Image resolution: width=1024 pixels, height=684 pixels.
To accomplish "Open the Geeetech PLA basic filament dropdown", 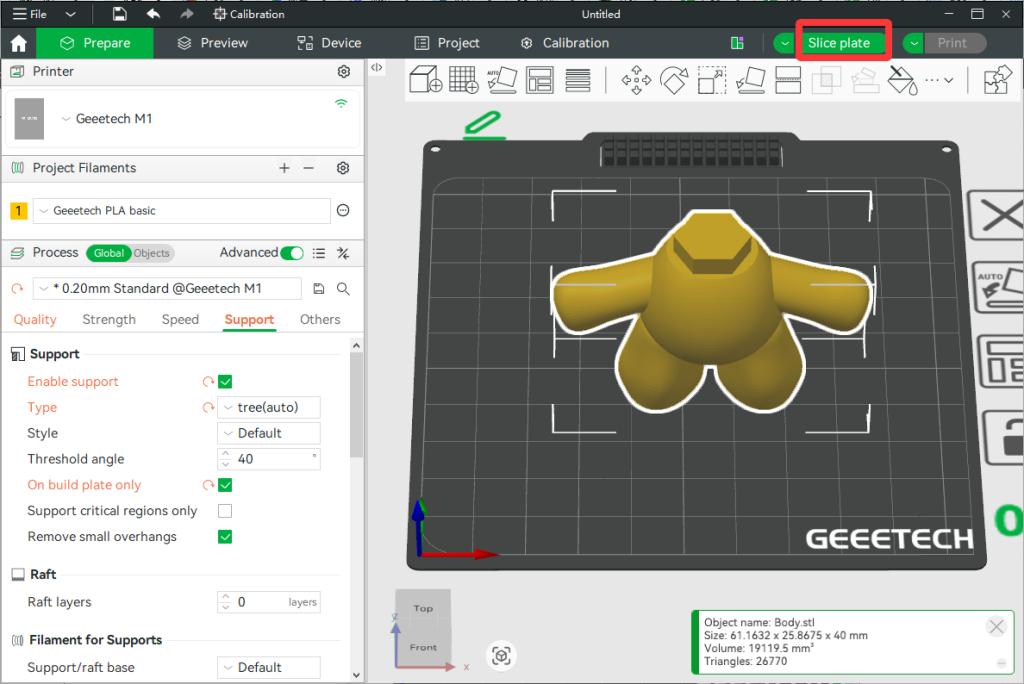I will coord(181,211).
